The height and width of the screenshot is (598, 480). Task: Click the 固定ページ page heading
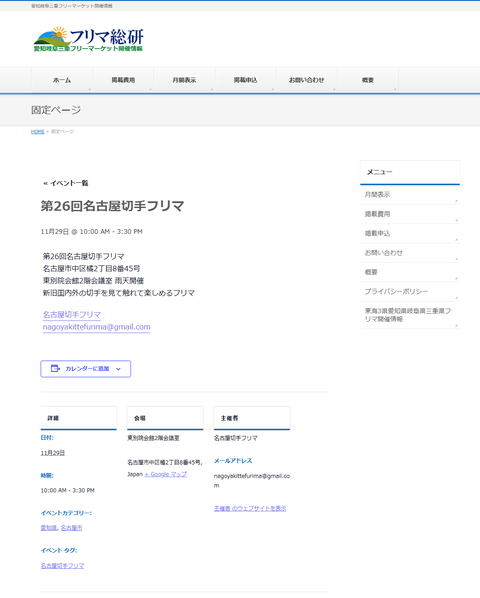pyautogui.click(x=56, y=110)
